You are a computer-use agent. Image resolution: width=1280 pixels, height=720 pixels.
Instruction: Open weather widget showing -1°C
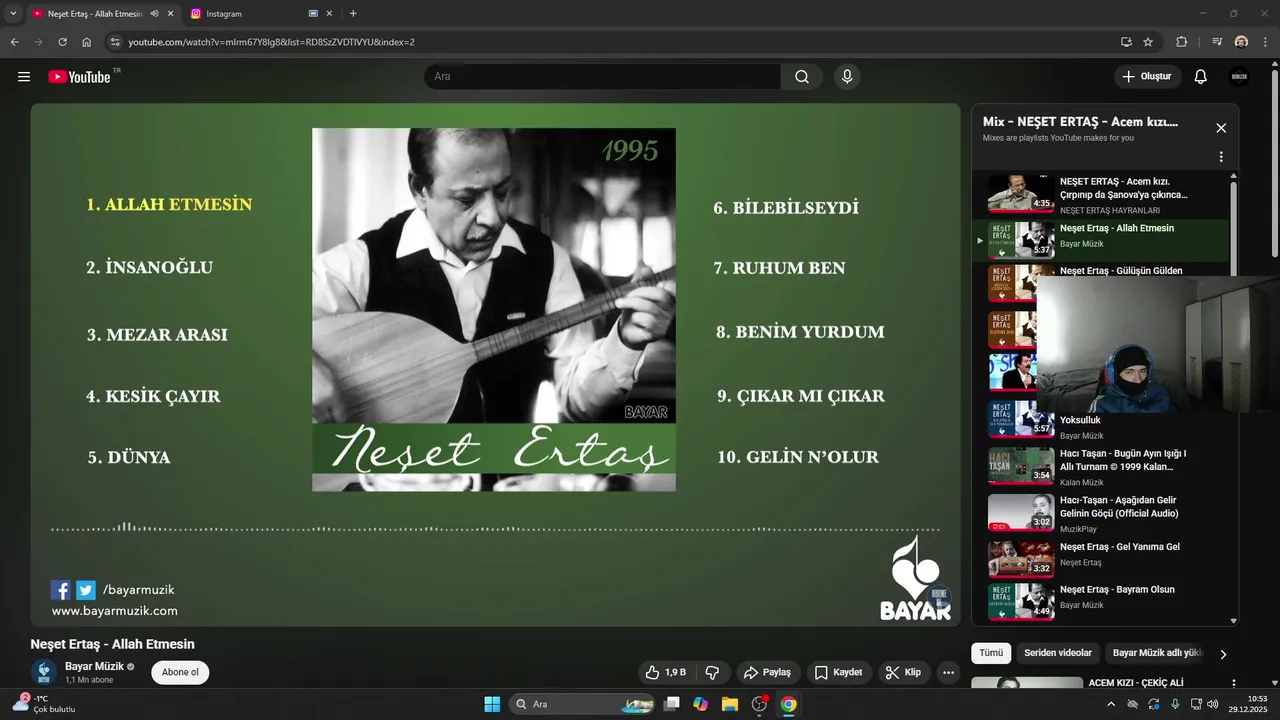45,704
